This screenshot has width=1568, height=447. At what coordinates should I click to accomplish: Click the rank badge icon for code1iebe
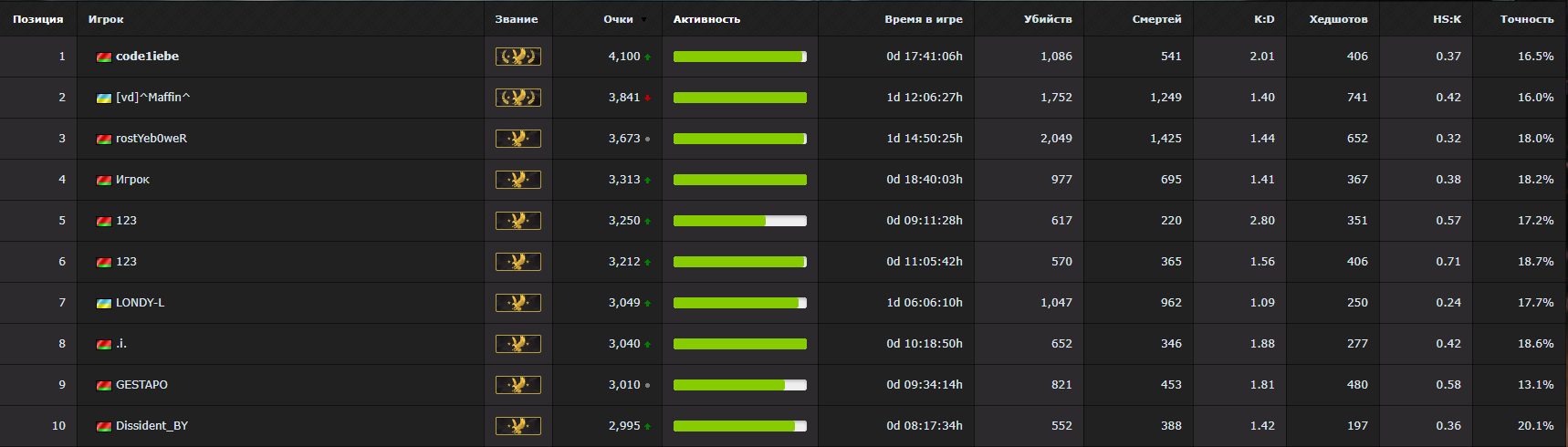click(x=517, y=57)
